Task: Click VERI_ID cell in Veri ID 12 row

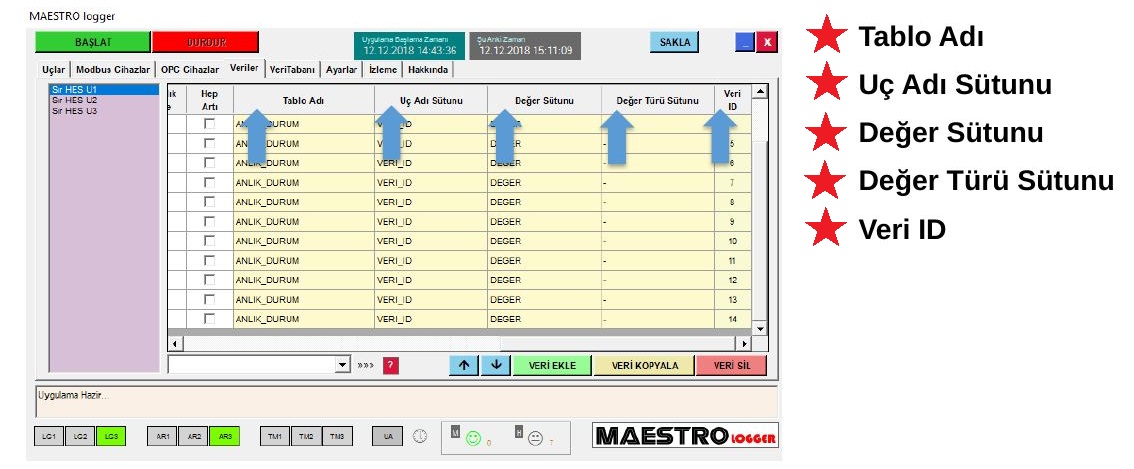Action: coord(431,279)
